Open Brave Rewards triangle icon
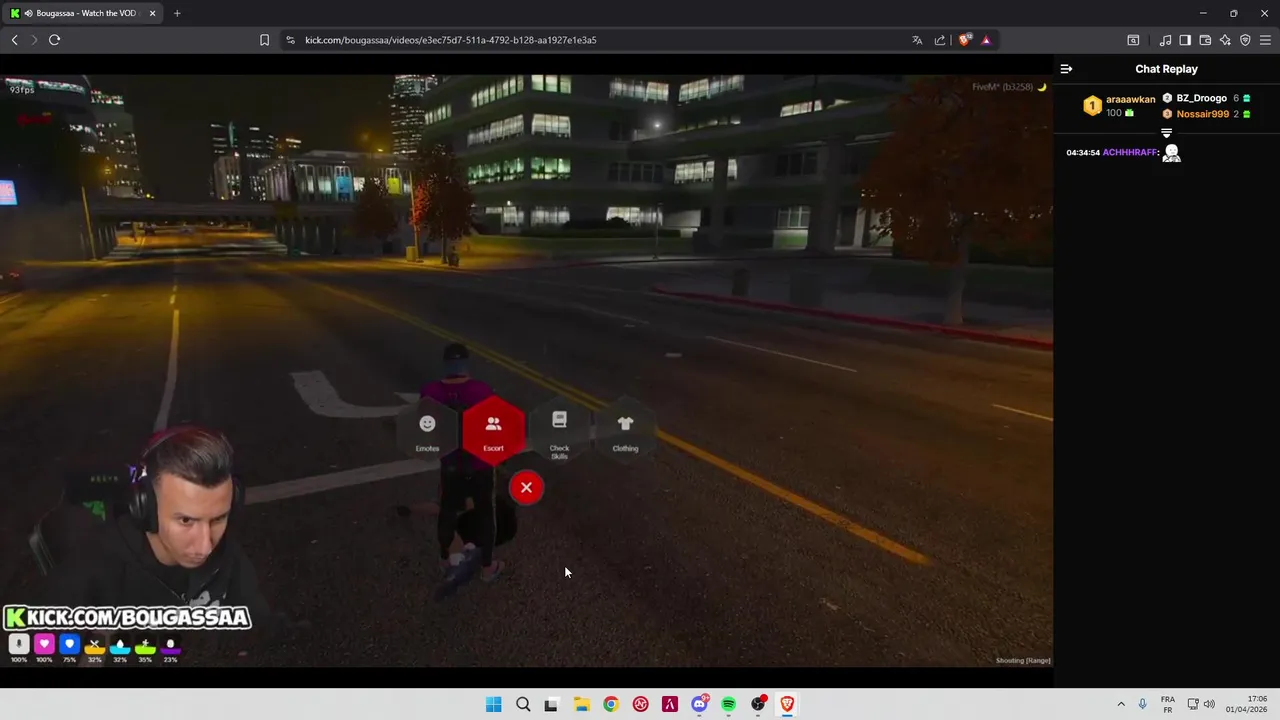Screen dimensions: 1280x720 point(986,40)
